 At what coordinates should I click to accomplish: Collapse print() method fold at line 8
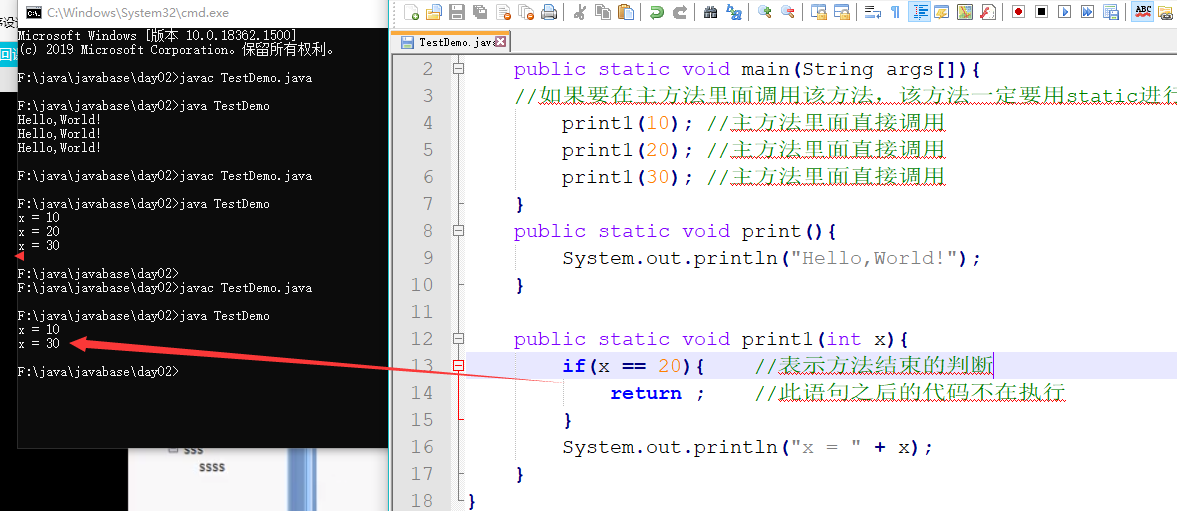458,231
